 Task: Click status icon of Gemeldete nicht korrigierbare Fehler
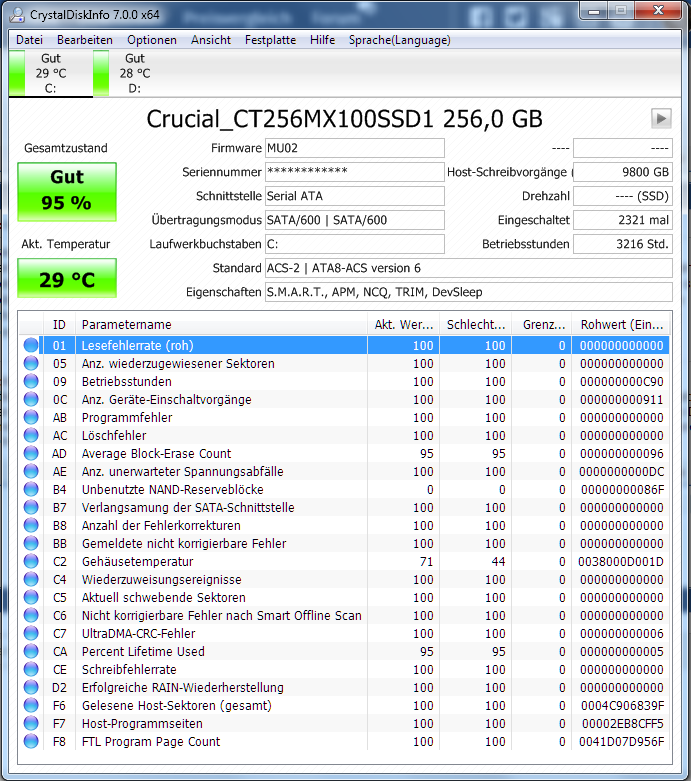(x=31, y=542)
